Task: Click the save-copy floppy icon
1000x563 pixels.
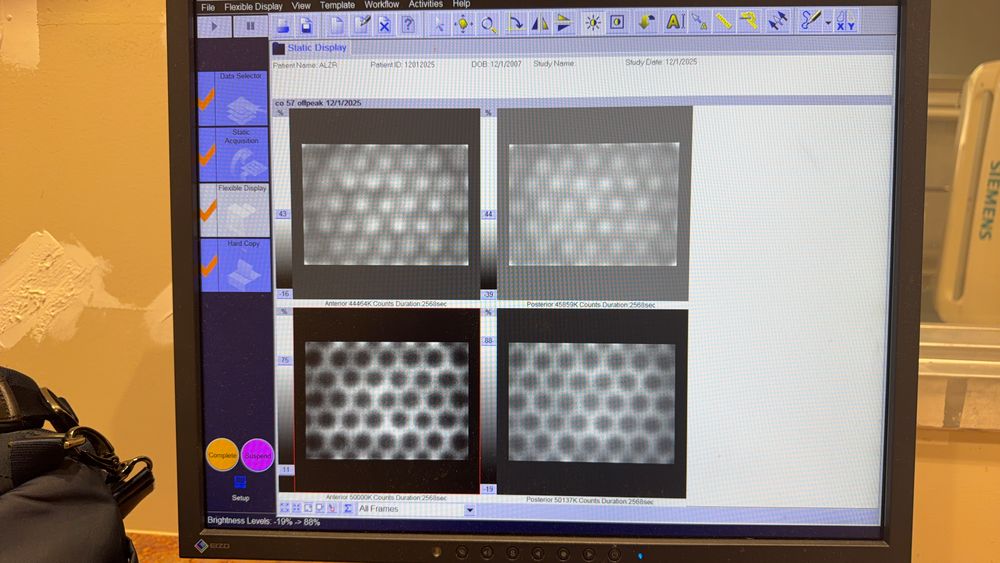Action: pos(307,26)
